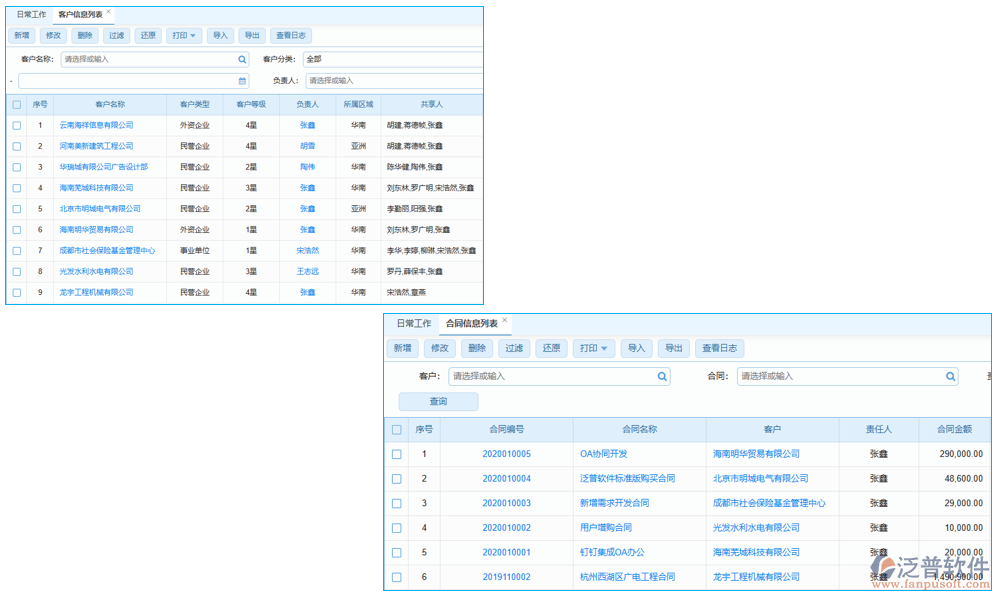
Task: Click the 查询 button
Action: pos(438,402)
